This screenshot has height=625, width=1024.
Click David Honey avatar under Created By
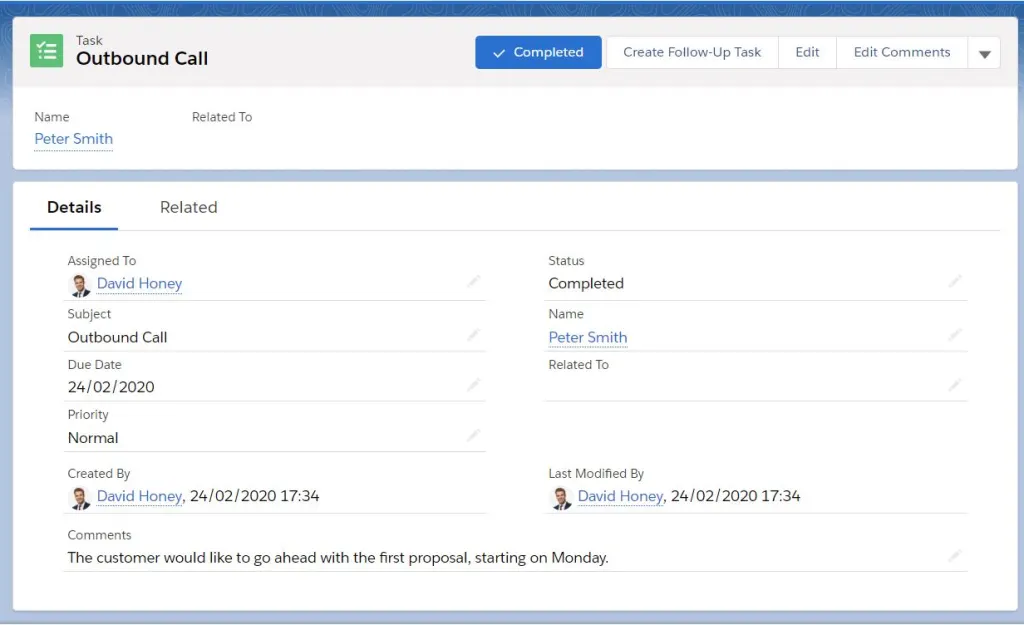click(x=80, y=497)
